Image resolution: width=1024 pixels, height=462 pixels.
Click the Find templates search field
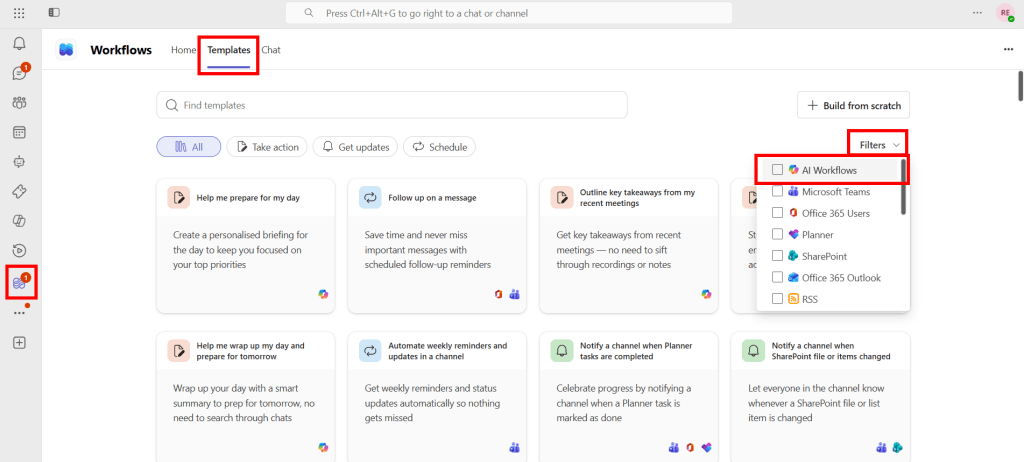[392, 105]
